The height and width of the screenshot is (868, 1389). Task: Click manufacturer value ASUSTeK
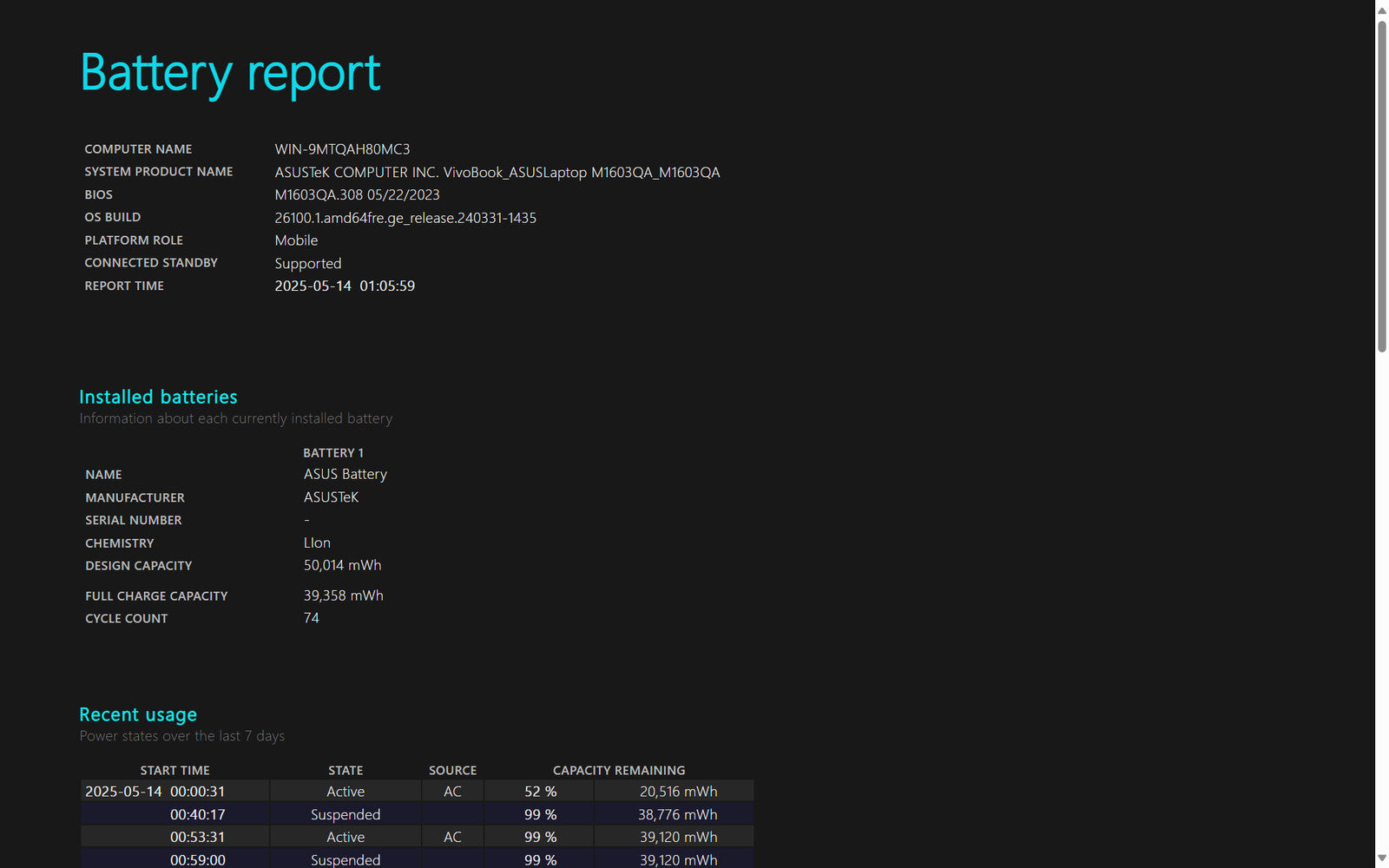(x=331, y=497)
